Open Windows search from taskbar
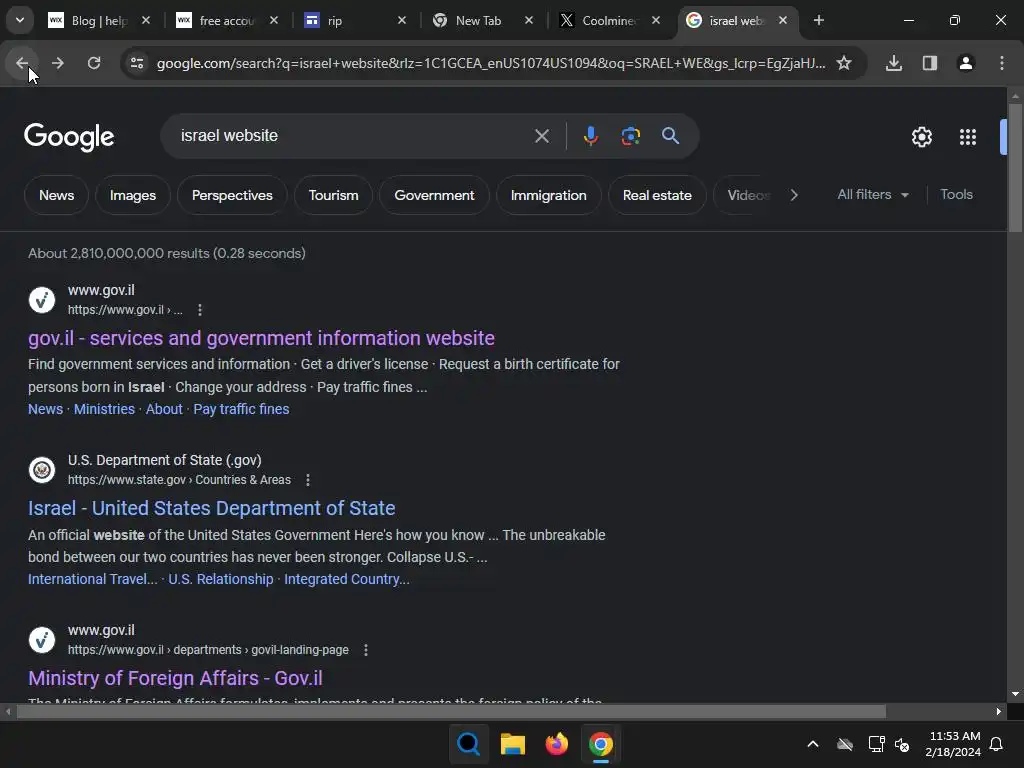The image size is (1024, 768). 468,744
